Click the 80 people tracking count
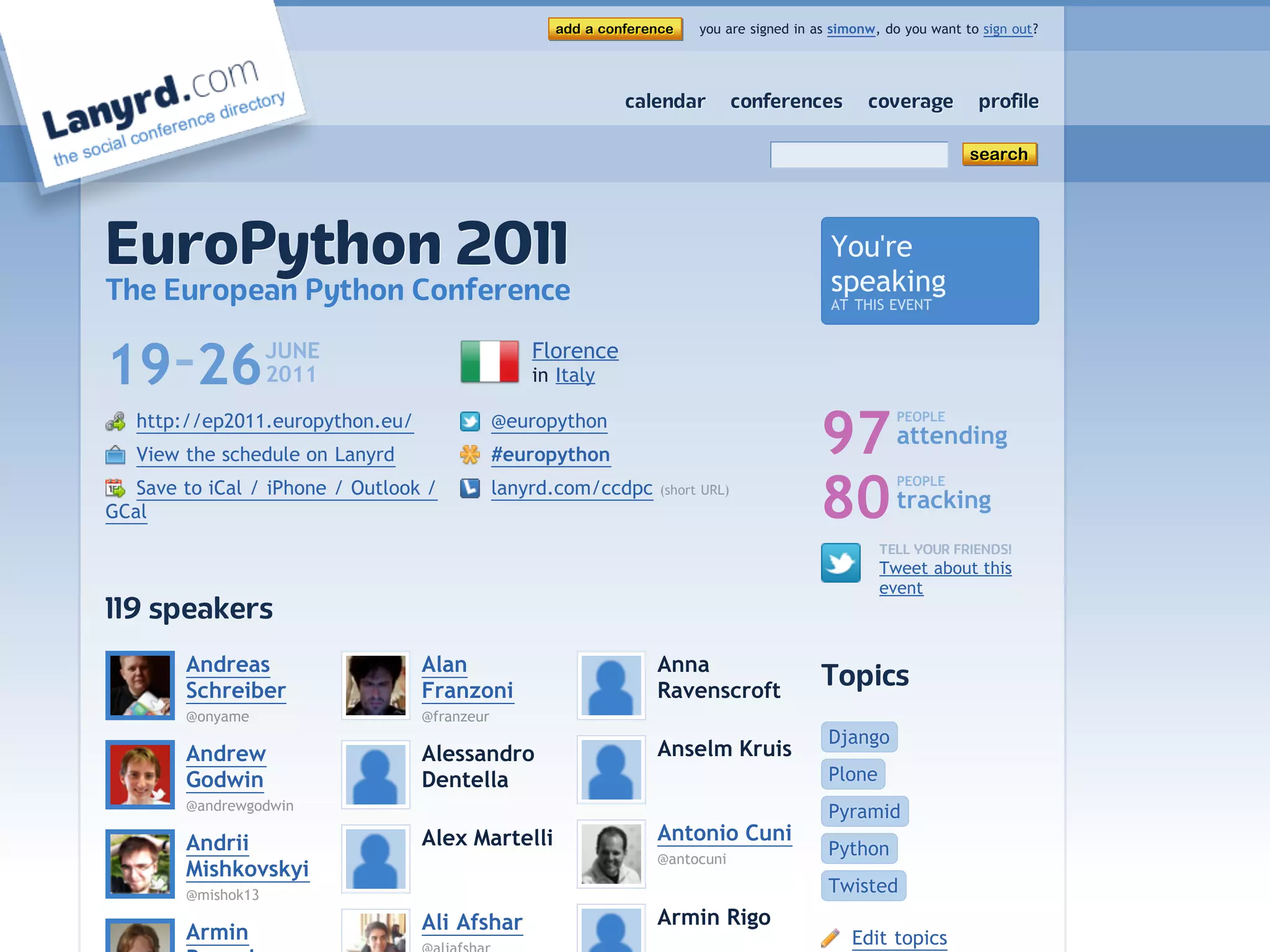 907,496
